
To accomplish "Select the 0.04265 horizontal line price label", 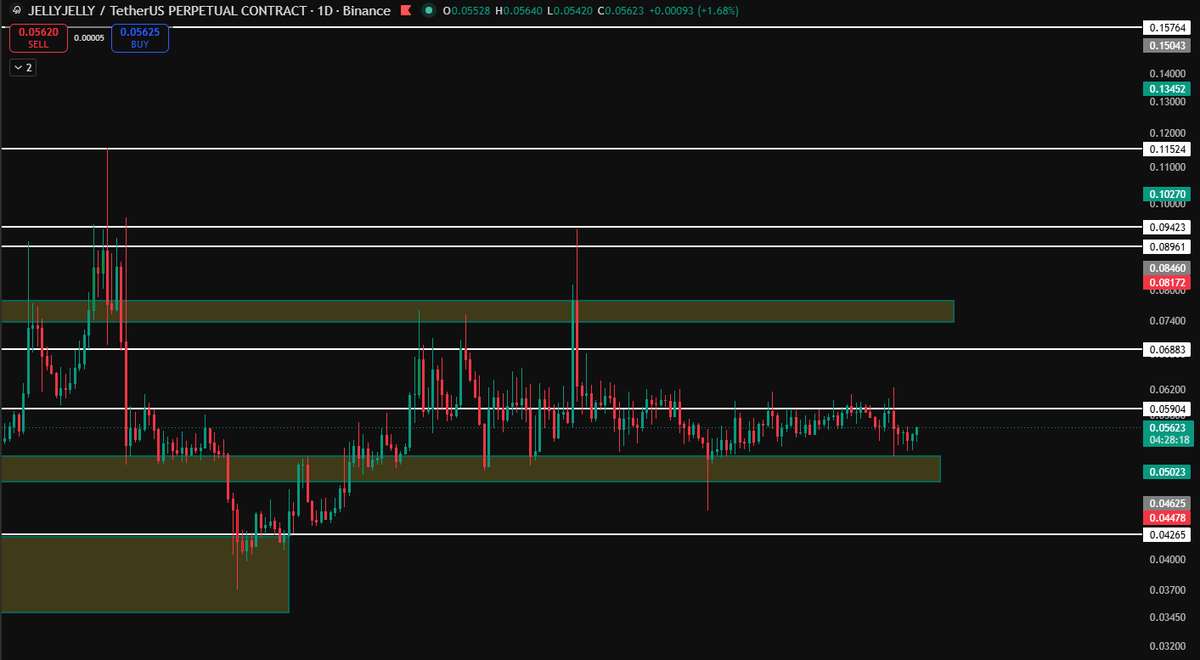I will point(1167,535).
